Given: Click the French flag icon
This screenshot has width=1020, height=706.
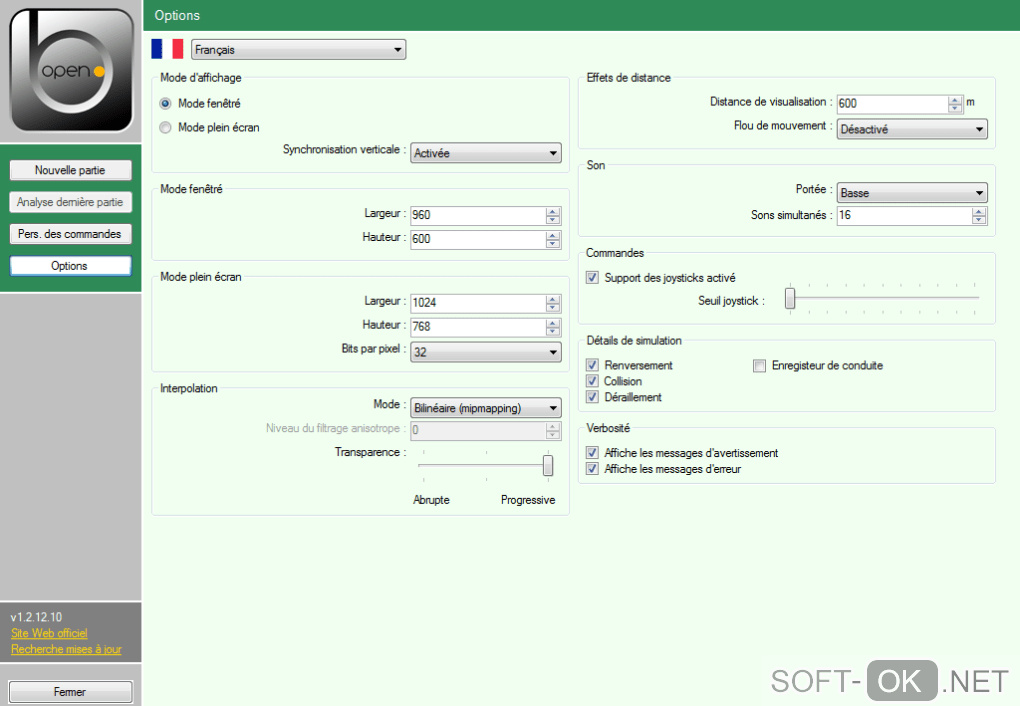Looking at the screenshot, I should tap(167, 49).
